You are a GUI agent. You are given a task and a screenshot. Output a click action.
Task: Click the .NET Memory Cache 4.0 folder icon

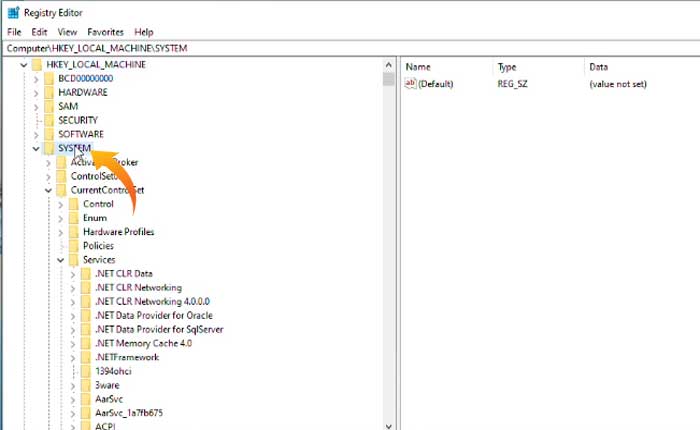point(86,343)
